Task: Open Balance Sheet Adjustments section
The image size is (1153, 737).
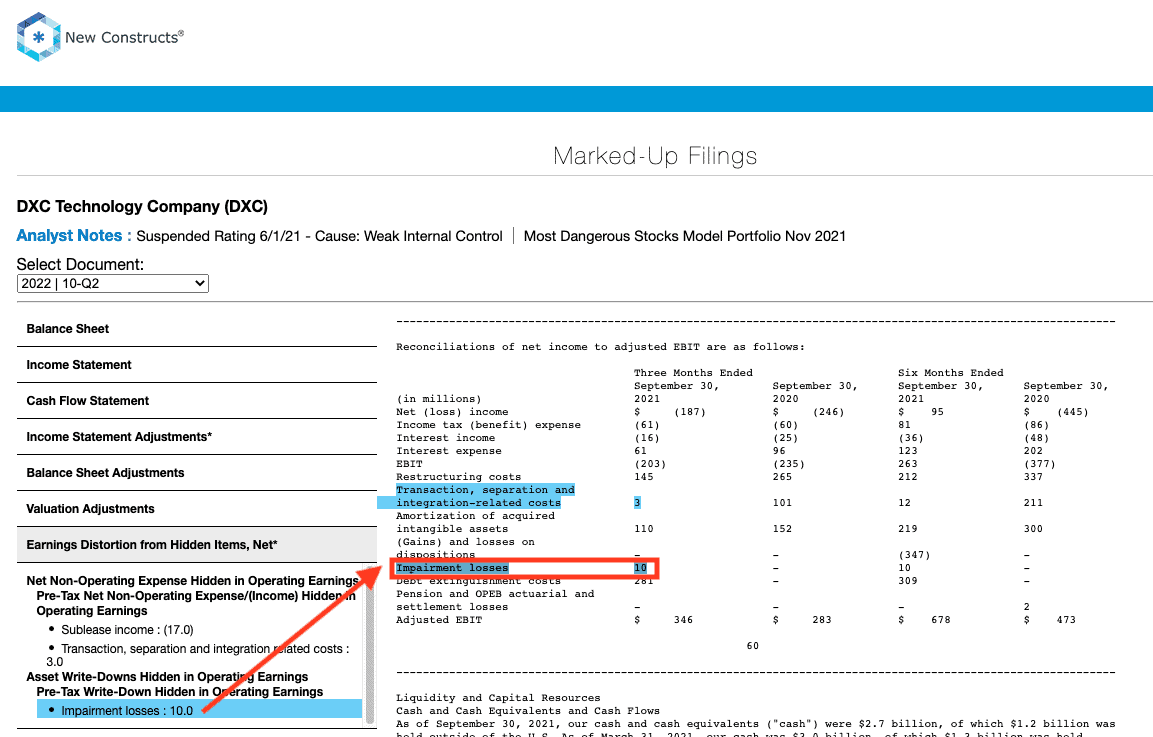Action: 196,473
